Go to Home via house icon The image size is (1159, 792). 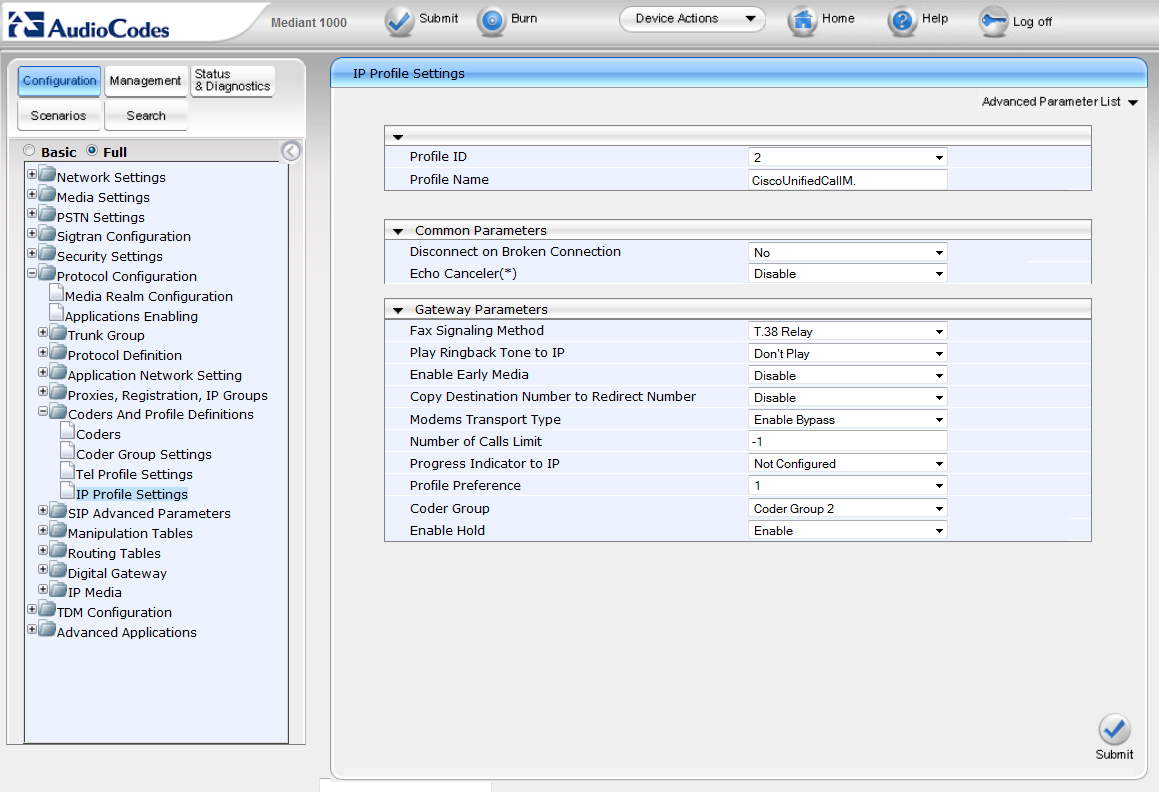pos(803,21)
